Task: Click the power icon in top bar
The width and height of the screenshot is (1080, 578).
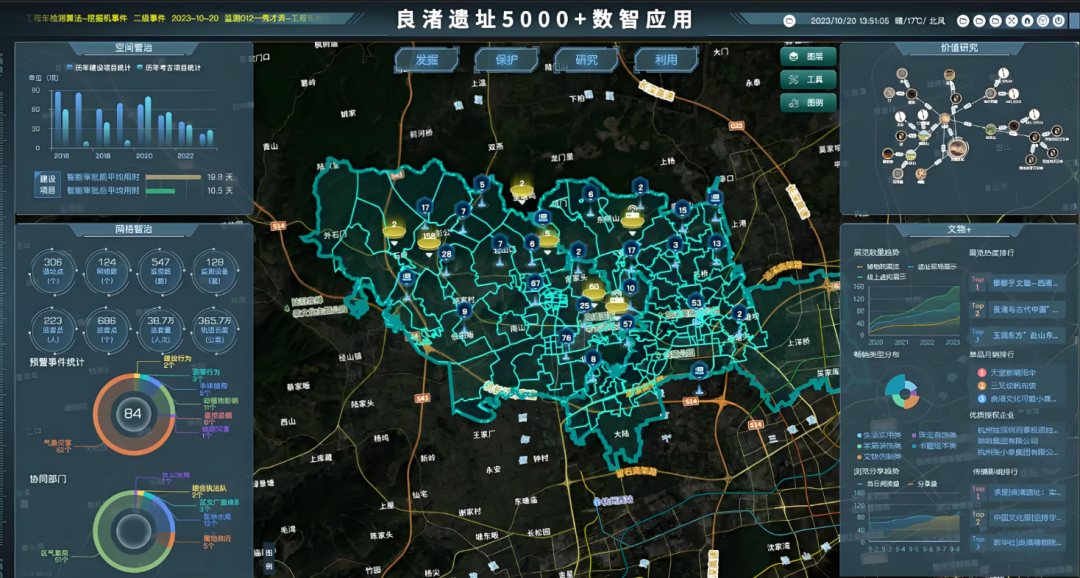Action: click(1059, 20)
